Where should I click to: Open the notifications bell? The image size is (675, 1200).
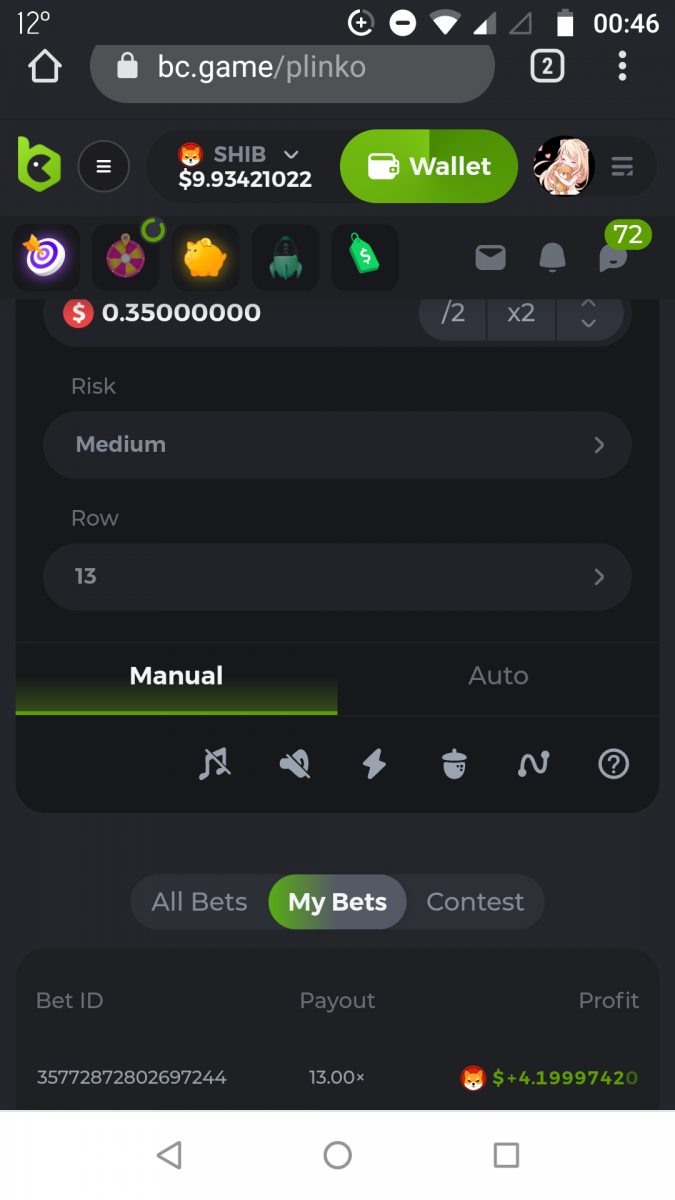[552, 258]
